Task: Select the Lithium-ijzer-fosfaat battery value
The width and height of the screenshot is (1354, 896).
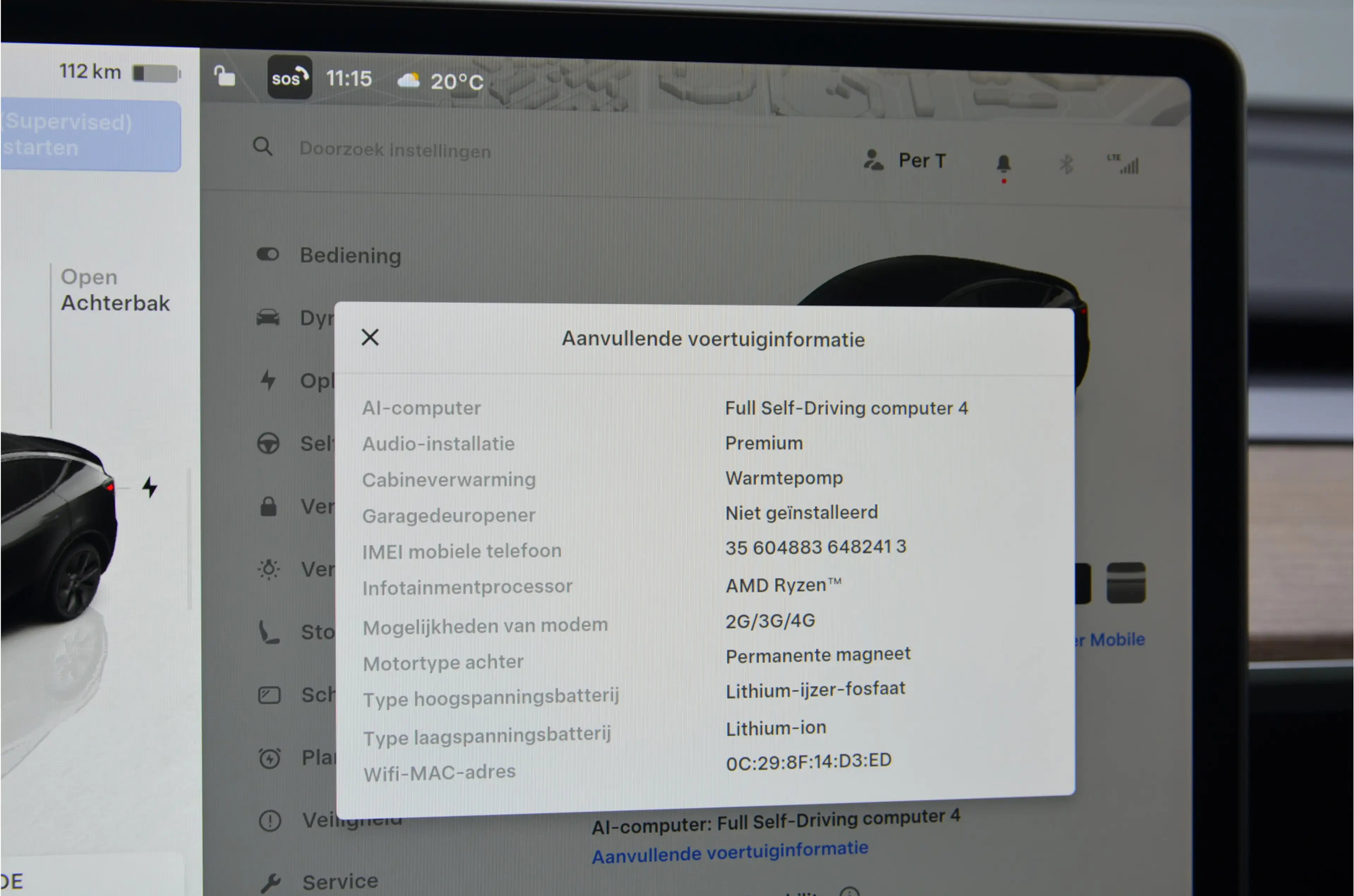Action: [816, 690]
